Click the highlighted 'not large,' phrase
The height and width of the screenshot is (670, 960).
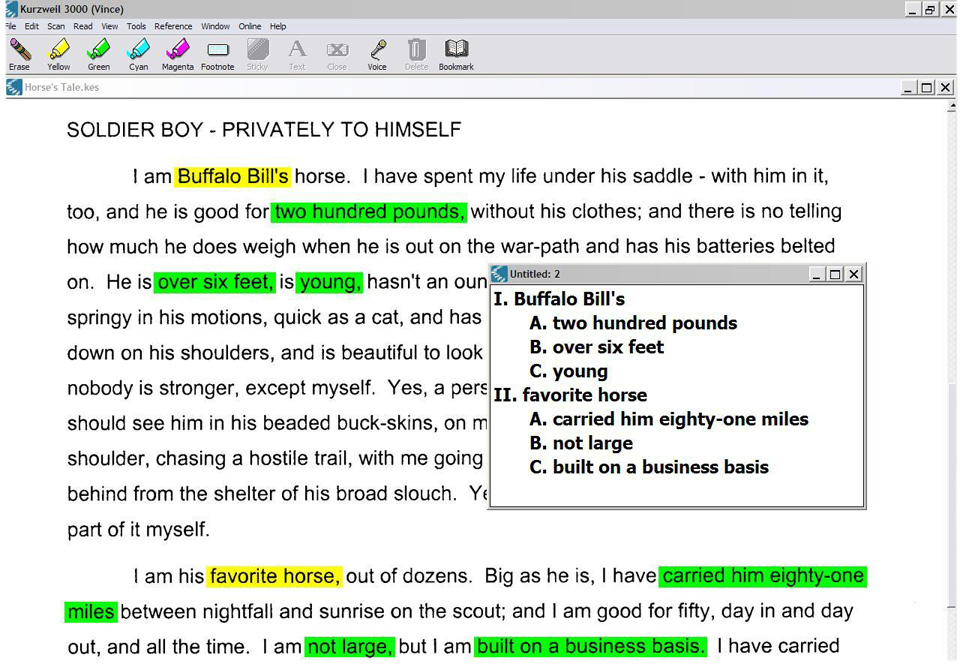pos(350,647)
